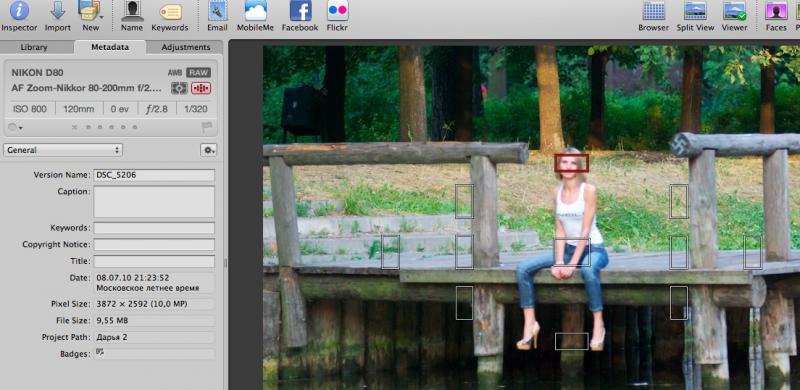Click the Badges indicator icon

pyautogui.click(x=100, y=352)
